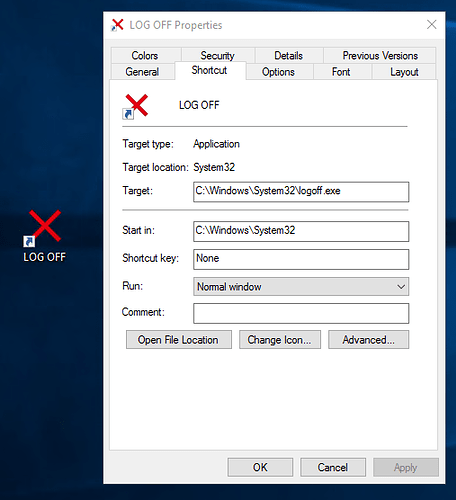Screen dimensions: 456x500
Task: Open the Security tab
Action: [x=217, y=55]
